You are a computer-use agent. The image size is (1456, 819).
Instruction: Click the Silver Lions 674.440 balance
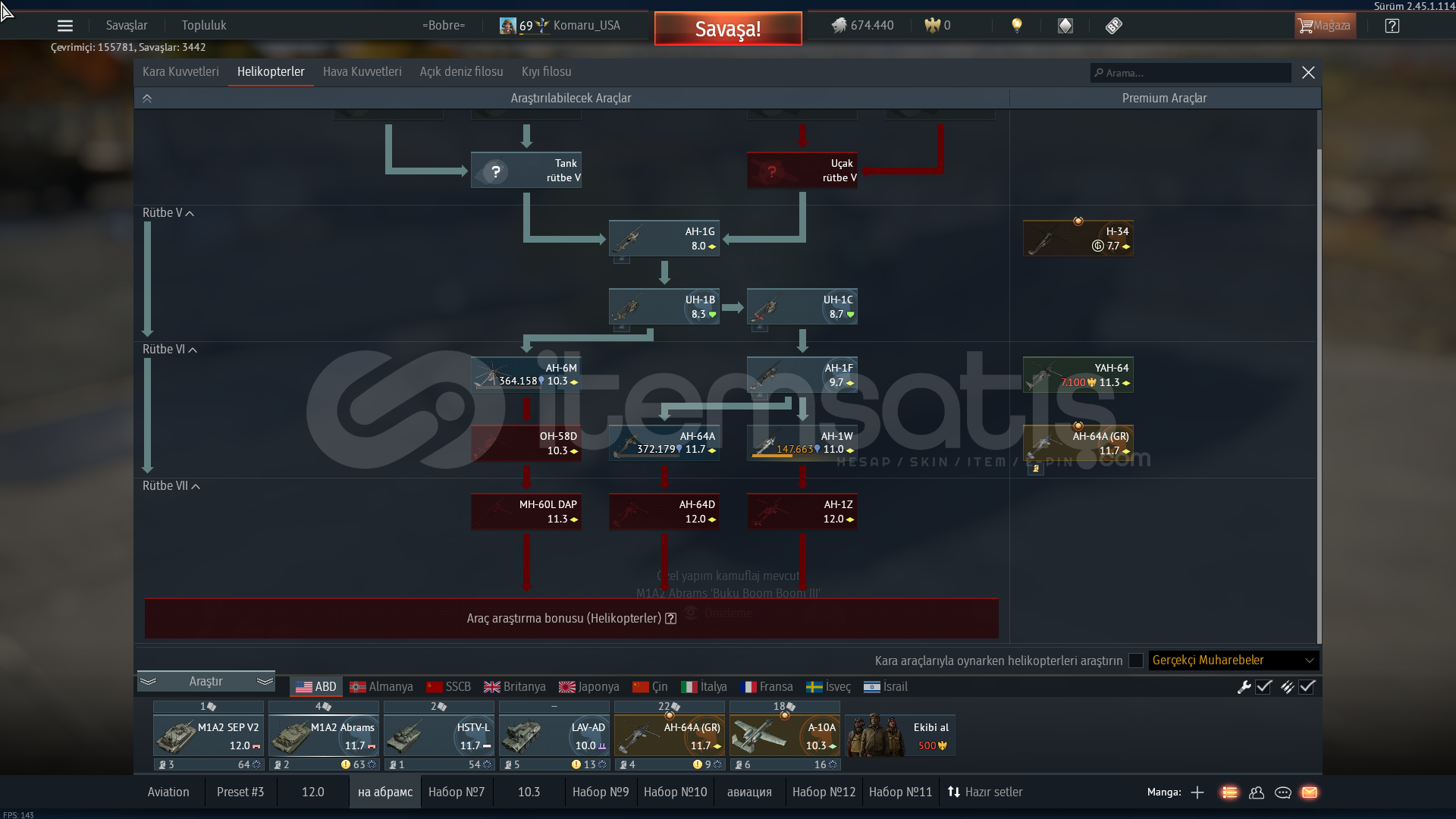(x=863, y=26)
